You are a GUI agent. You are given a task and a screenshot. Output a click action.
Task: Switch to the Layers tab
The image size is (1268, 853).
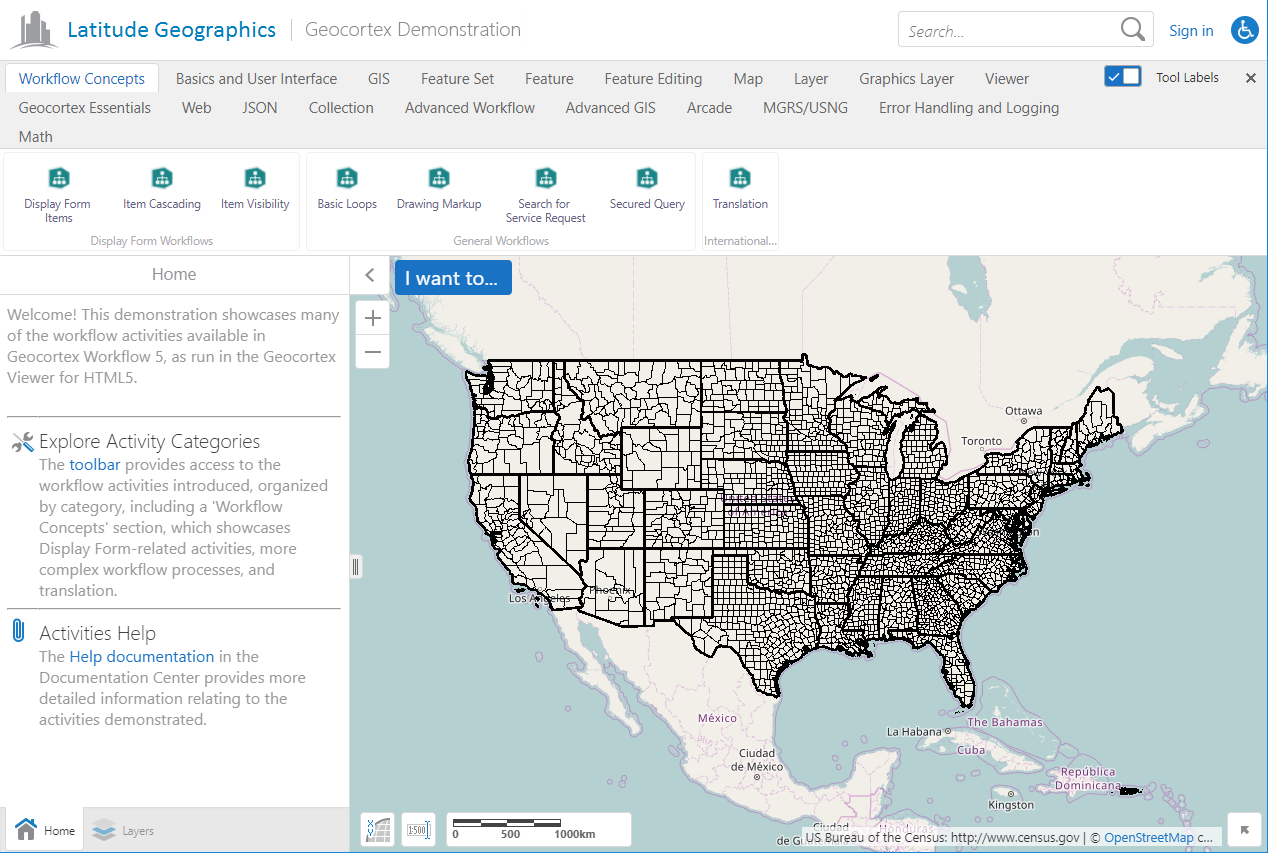[x=122, y=829]
